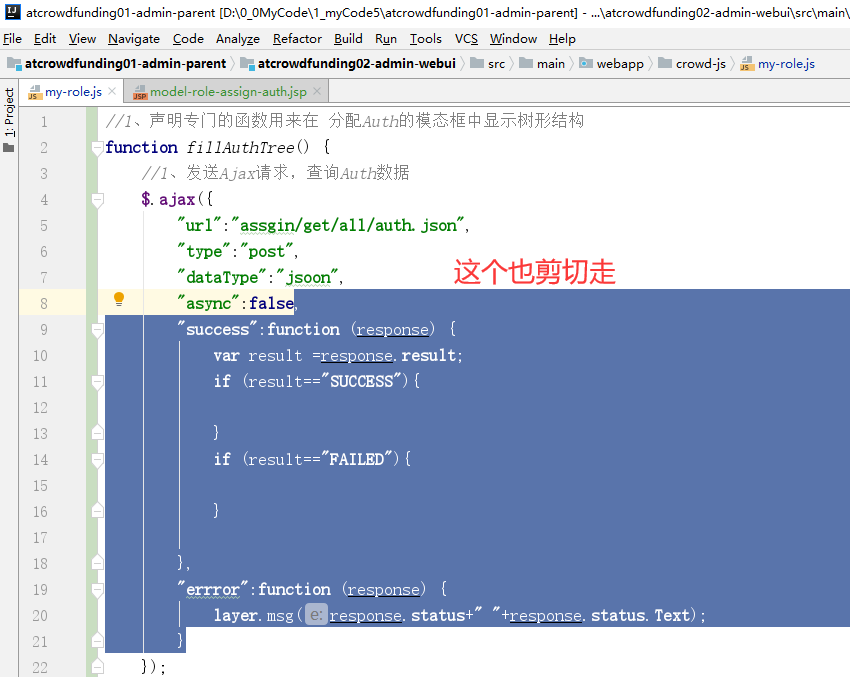
Task: Open the Run menu
Action: [385, 39]
